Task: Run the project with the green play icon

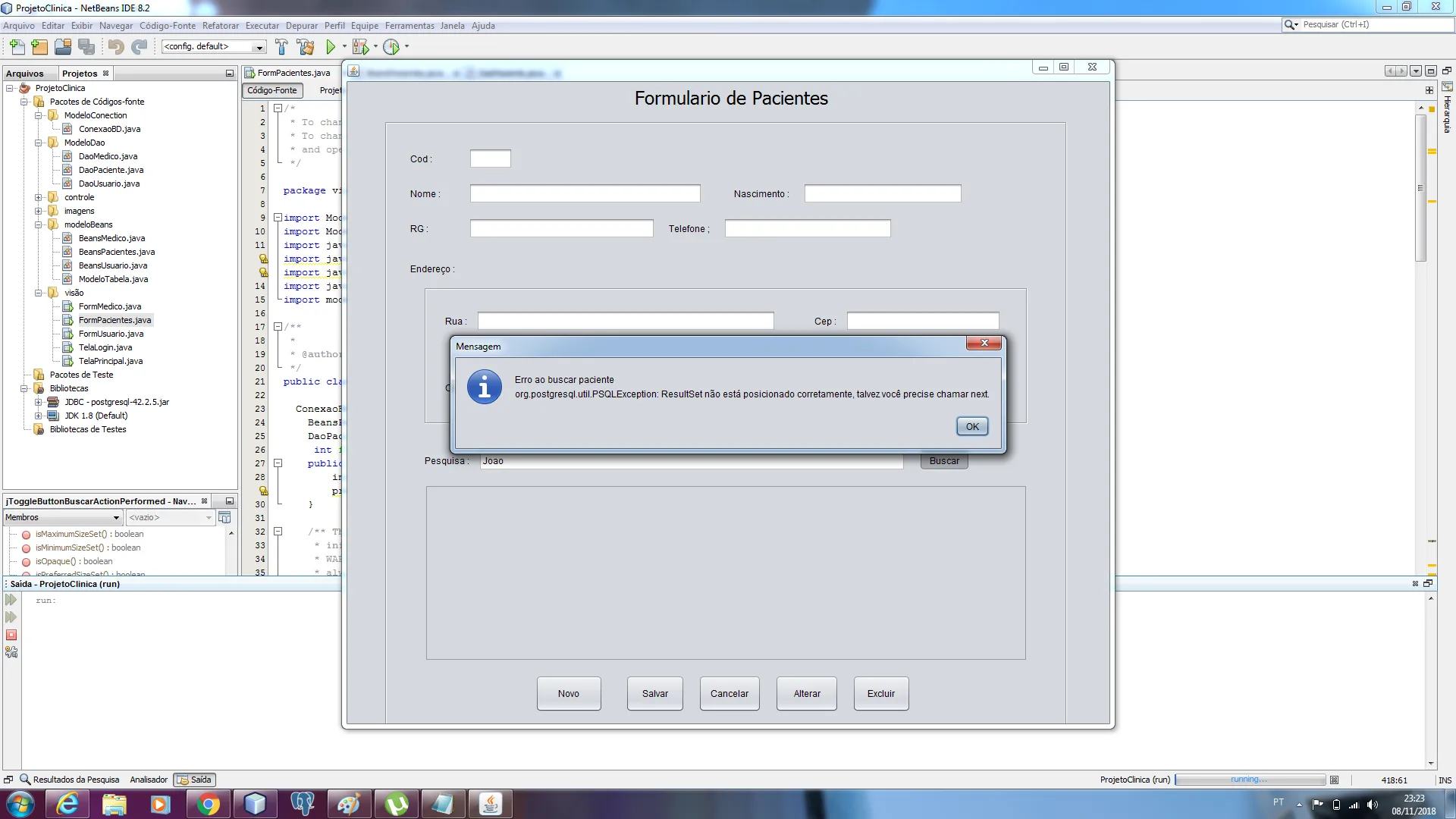Action: point(331,47)
